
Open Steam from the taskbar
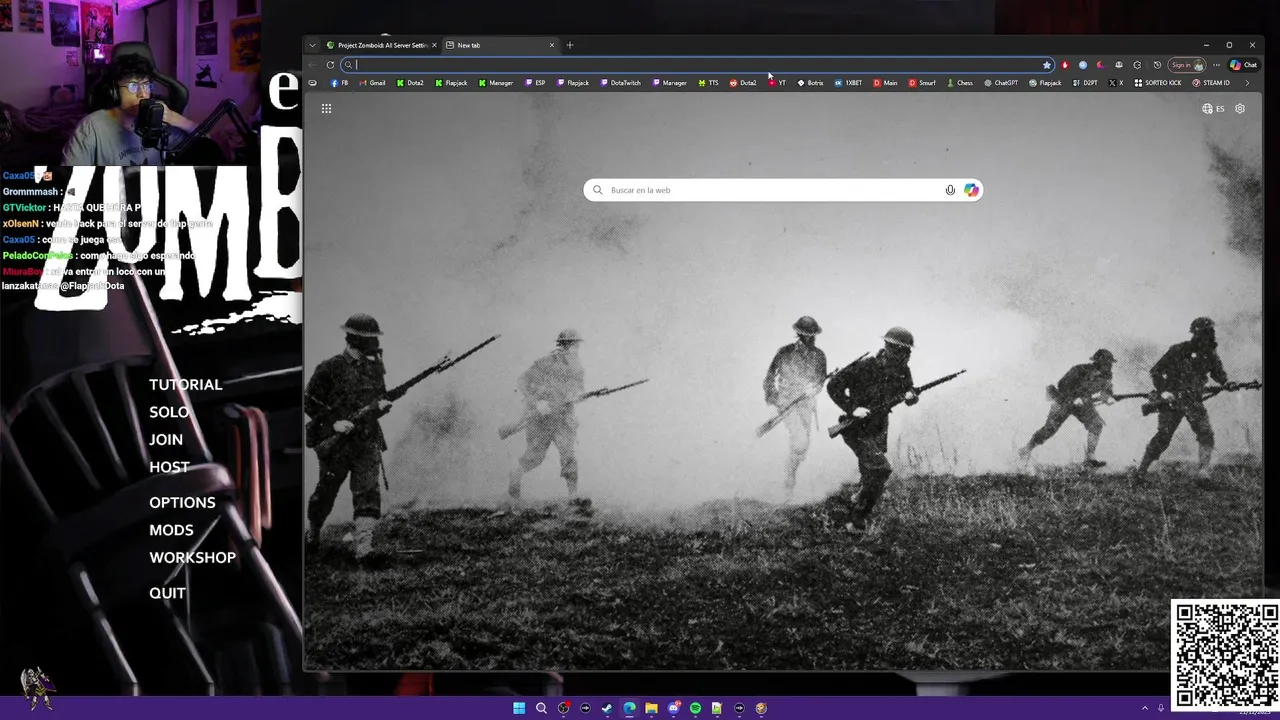607,708
